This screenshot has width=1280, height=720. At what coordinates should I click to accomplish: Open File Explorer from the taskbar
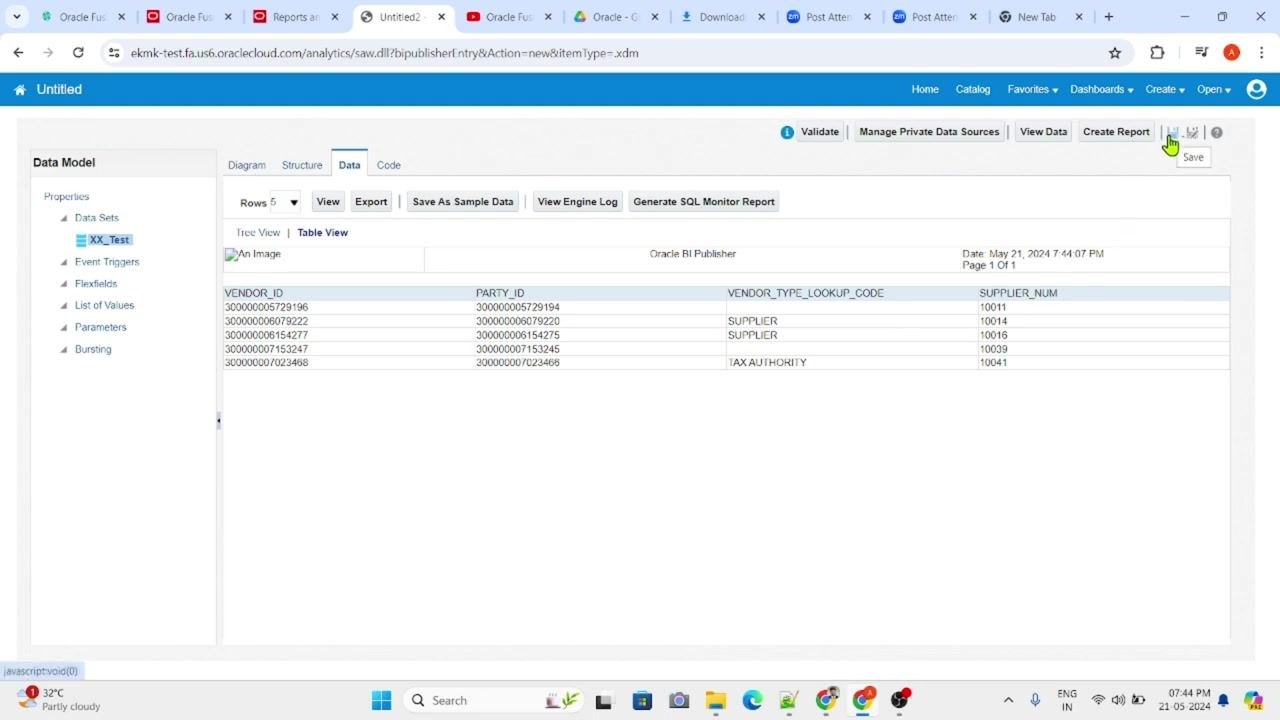pos(715,701)
